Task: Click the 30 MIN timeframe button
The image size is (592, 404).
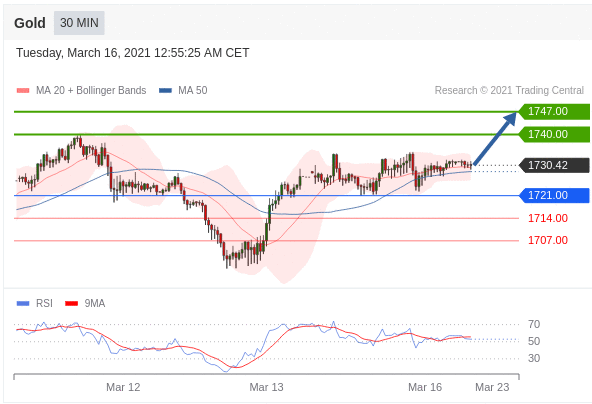Action: (x=79, y=23)
